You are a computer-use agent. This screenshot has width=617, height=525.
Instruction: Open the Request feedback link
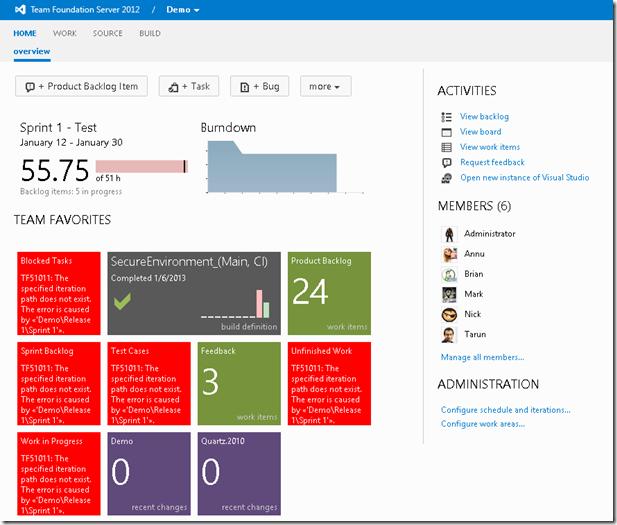pyautogui.click(x=492, y=163)
